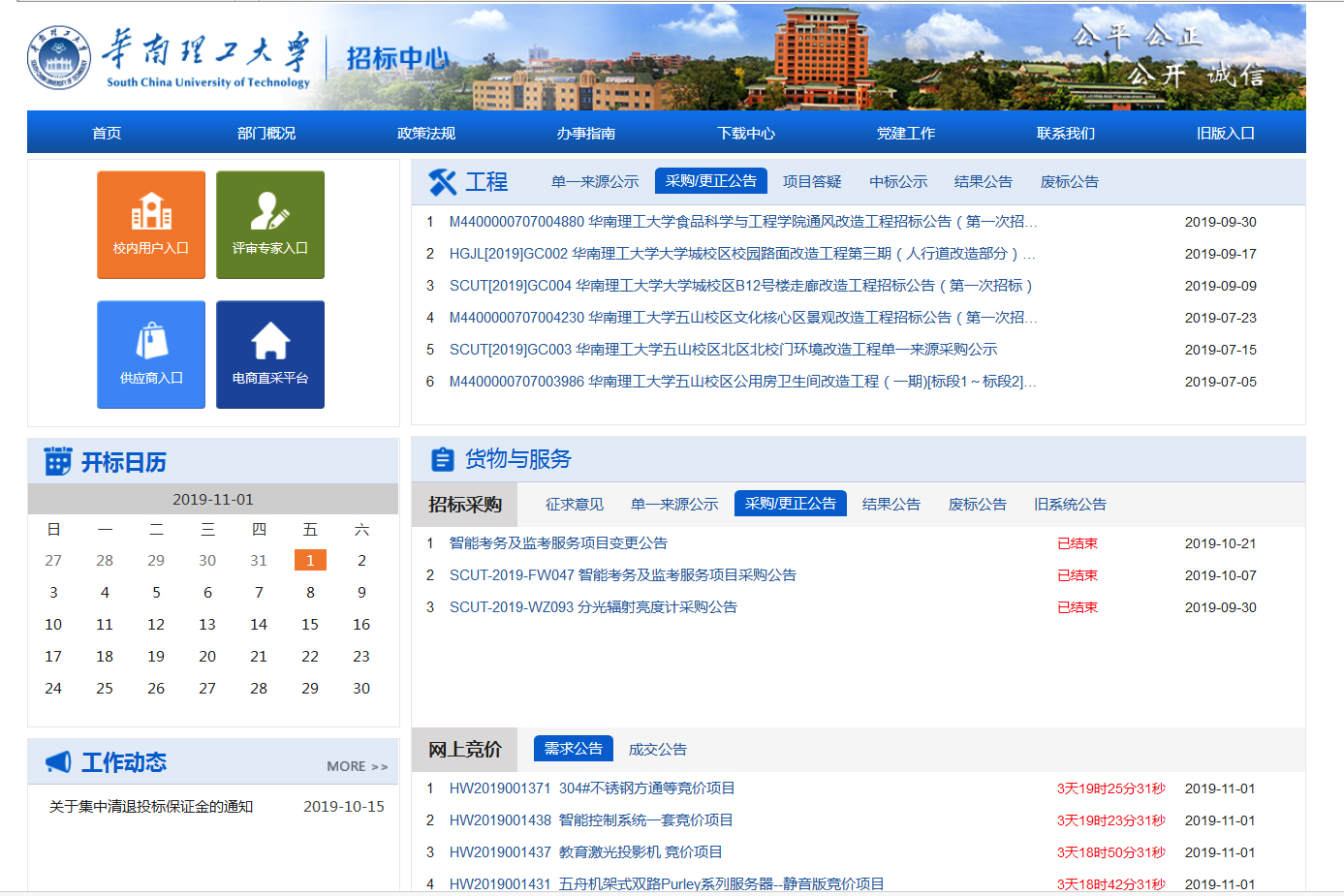This screenshot has height=896, width=1344.
Task: Open the 校内用户入口 orange tile
Action: coord(151,225)
